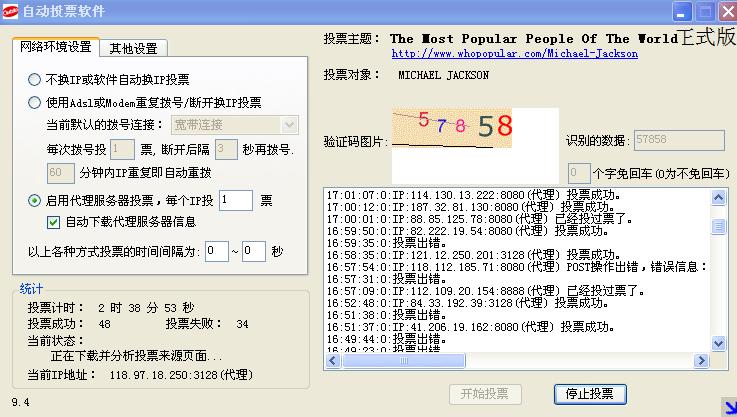Click the 投票成功 count 48

(x=104, y=324)
